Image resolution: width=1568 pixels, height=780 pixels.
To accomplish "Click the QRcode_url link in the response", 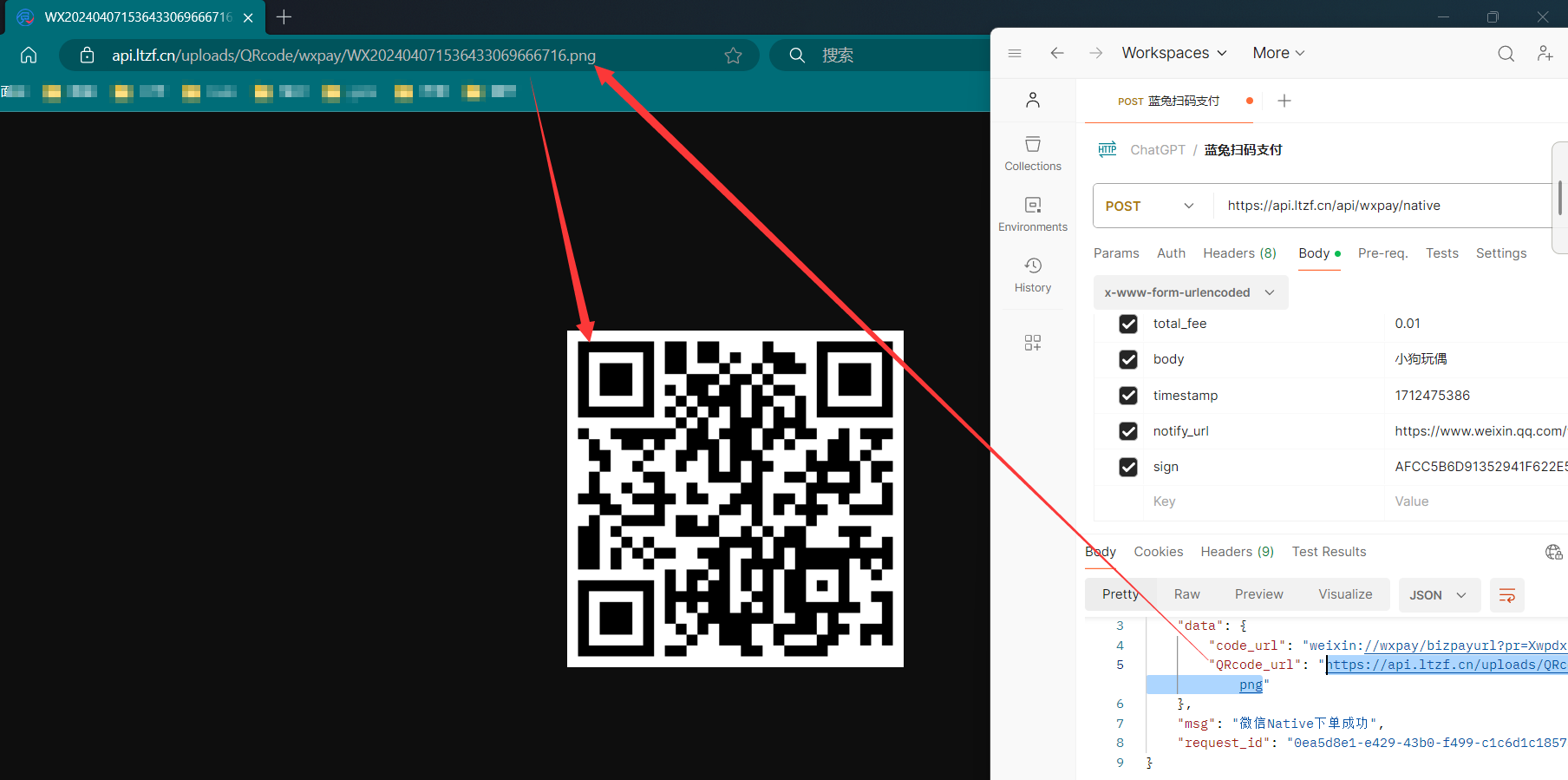I will click(1447, 665).
